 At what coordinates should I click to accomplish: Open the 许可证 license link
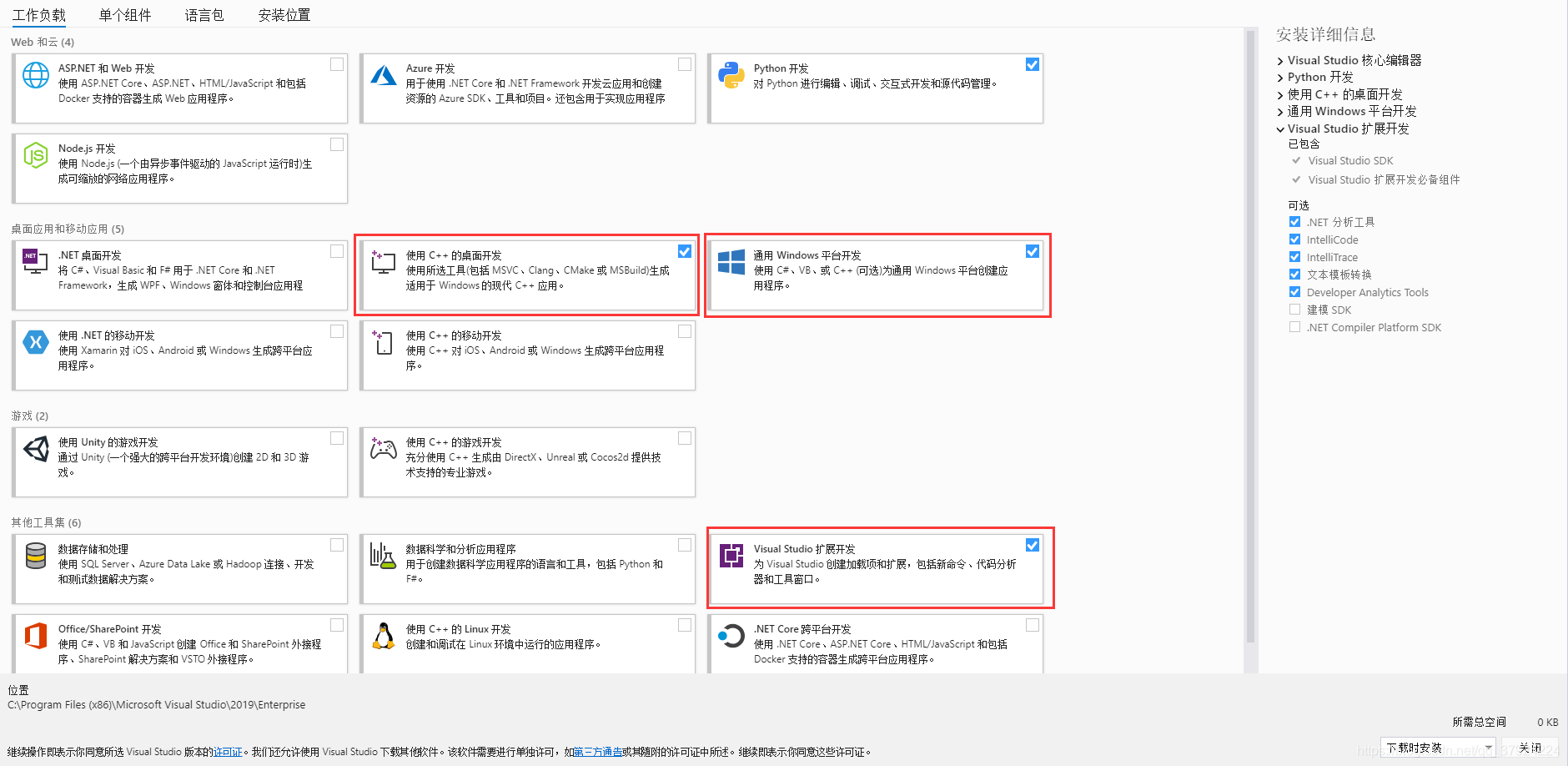coord(228,752)
